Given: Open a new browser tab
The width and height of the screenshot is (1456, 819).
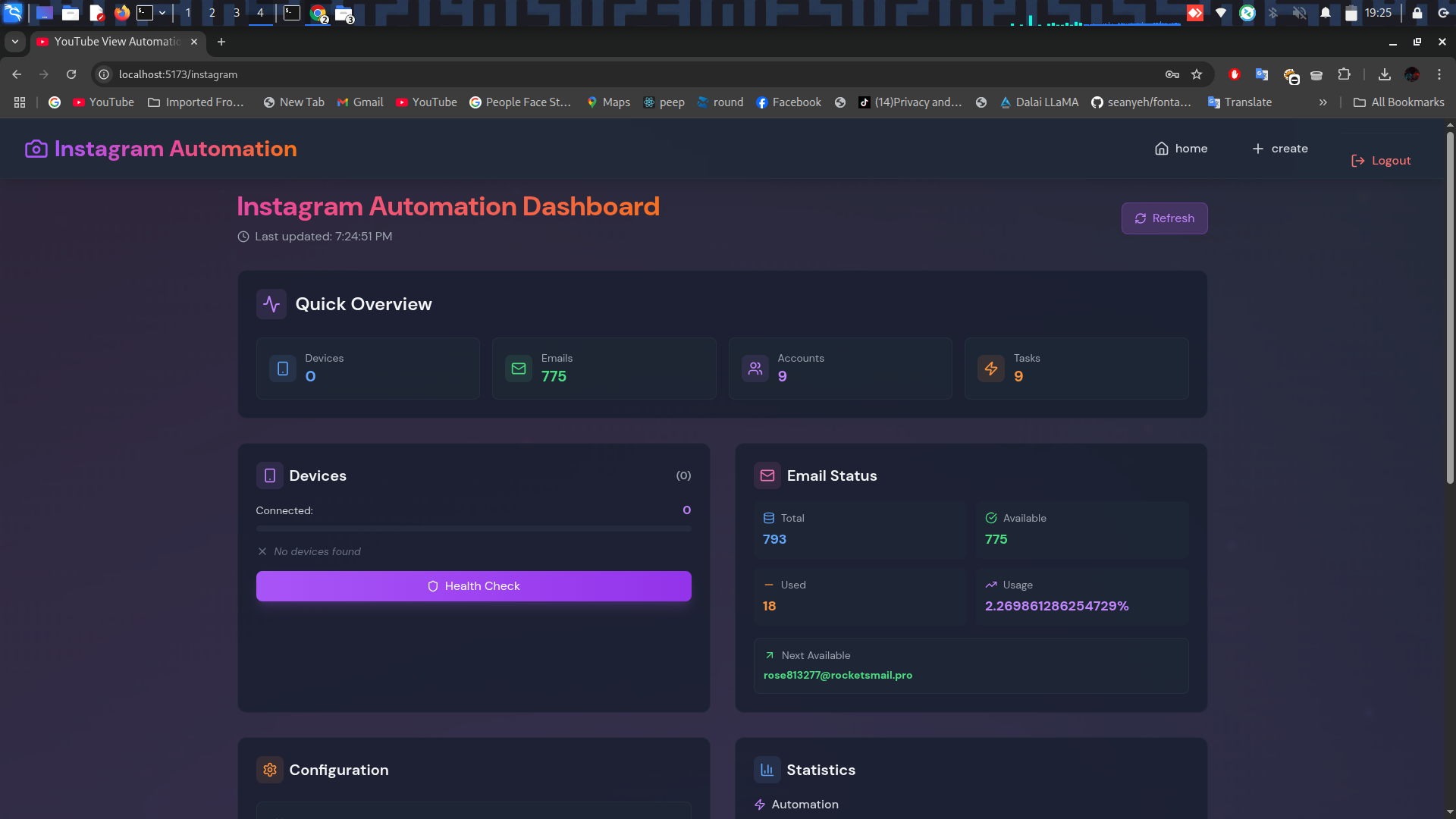Looking at the screenshot, I should click(221, 42).
